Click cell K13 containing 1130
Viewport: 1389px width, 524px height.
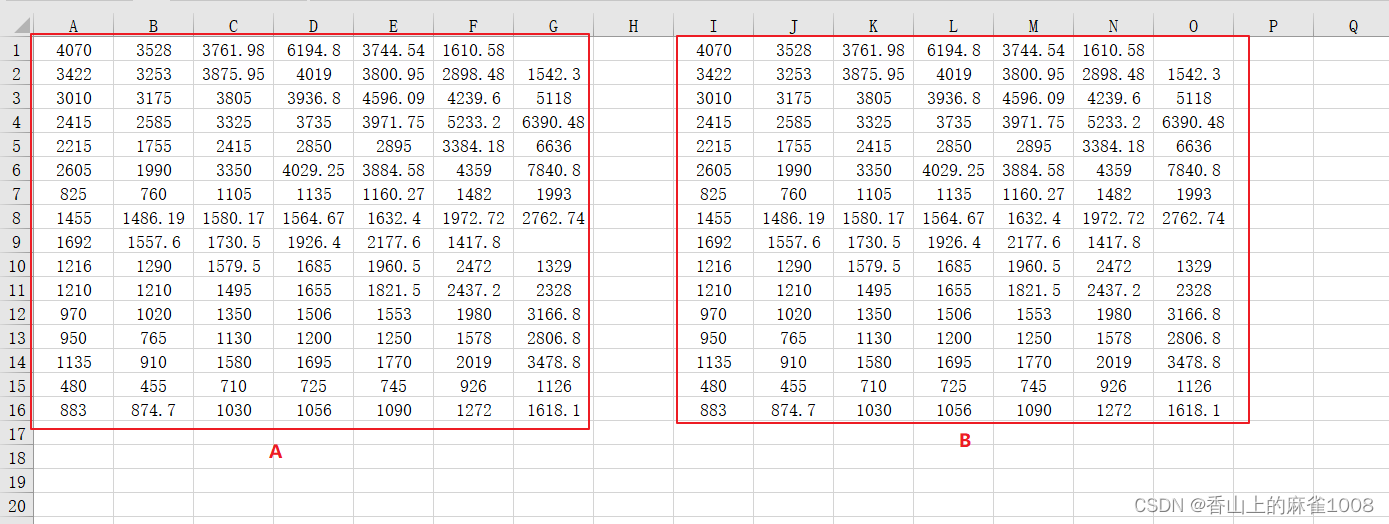pyautogui.click(x=874, y=338)
